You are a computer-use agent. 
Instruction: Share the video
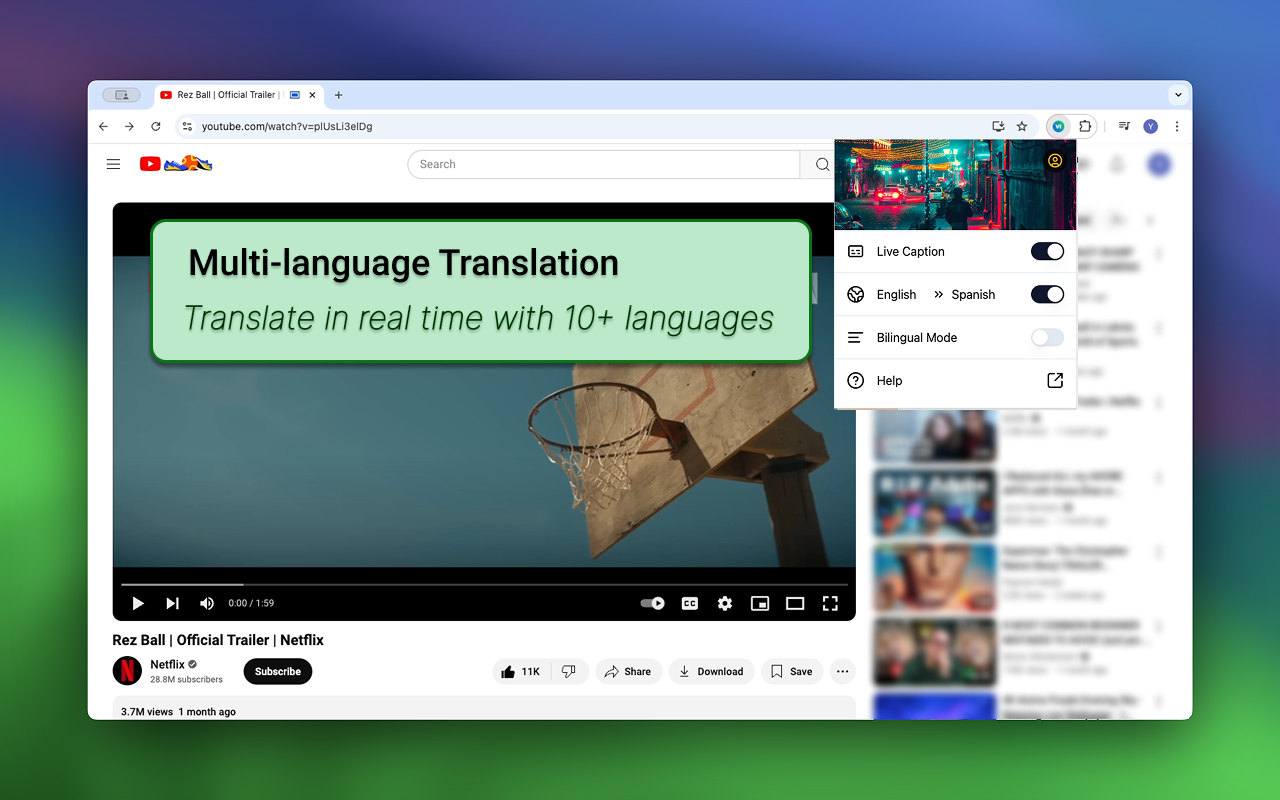point(627,672)
